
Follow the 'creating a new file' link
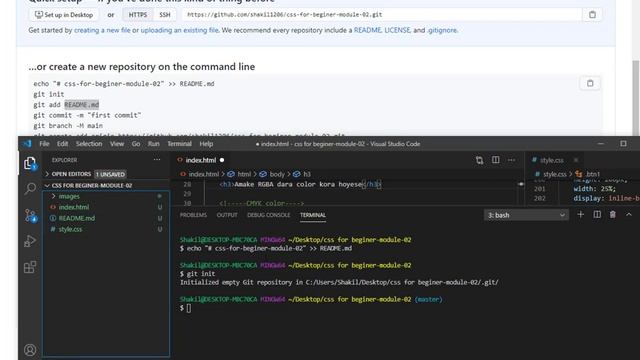click(x=102, y=30)
